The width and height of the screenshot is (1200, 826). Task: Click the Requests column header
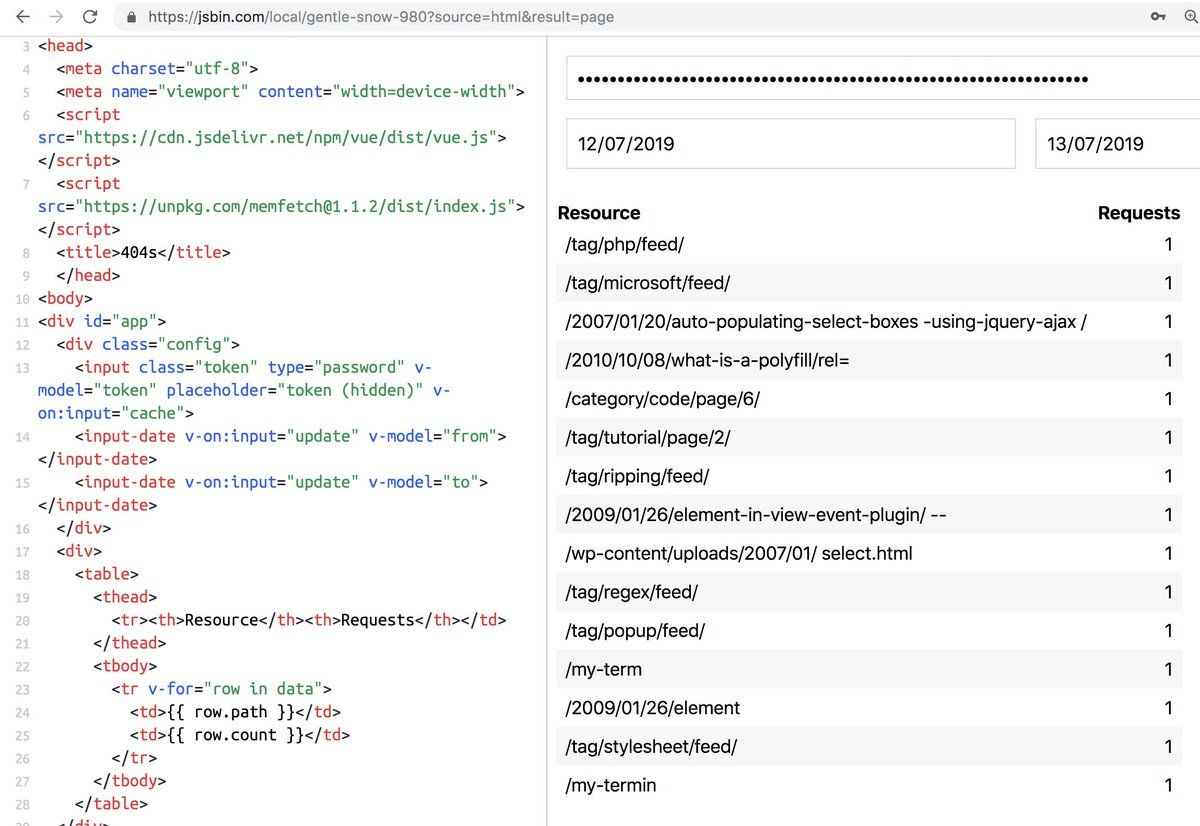[x=1138, y=213]
